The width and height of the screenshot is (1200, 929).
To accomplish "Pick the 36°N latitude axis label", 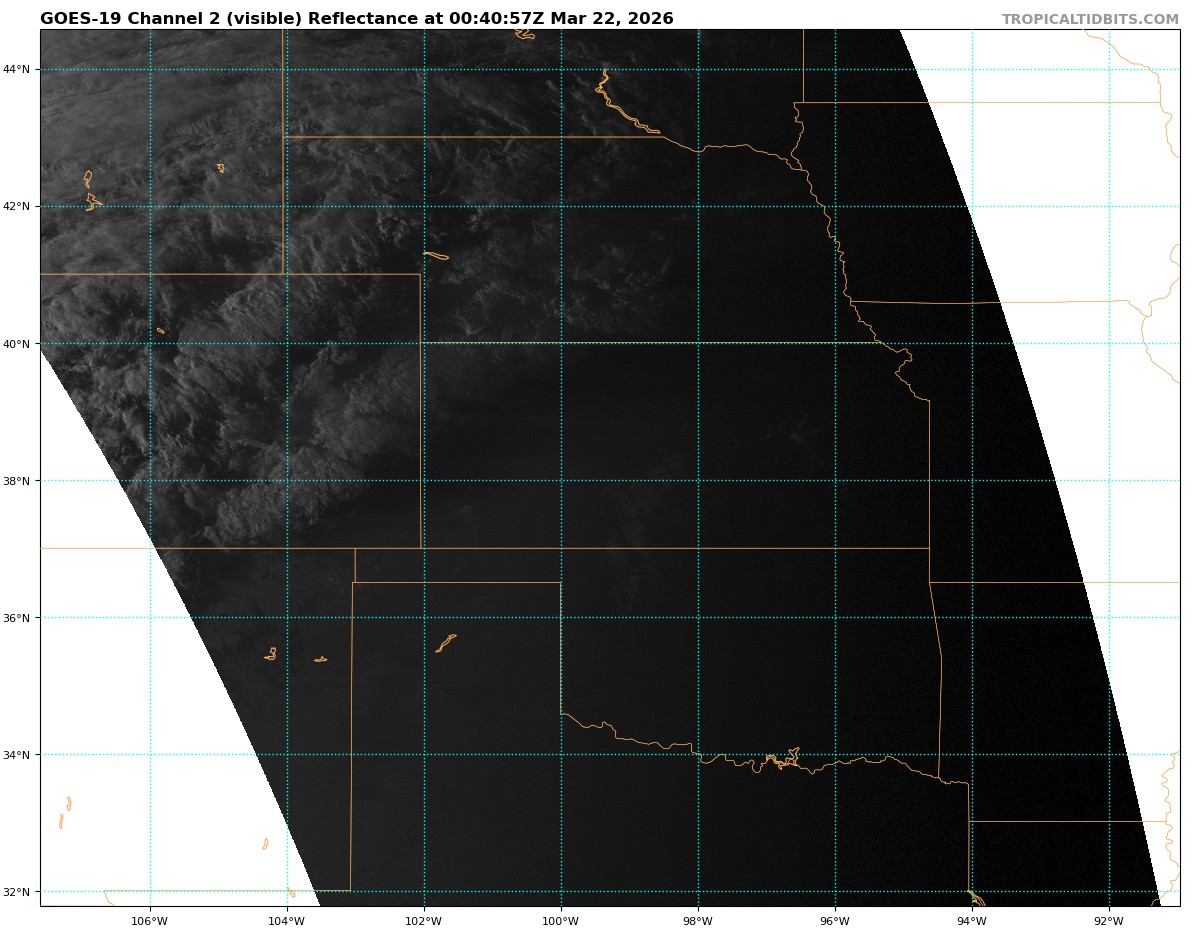I will (x=16, y=617).
